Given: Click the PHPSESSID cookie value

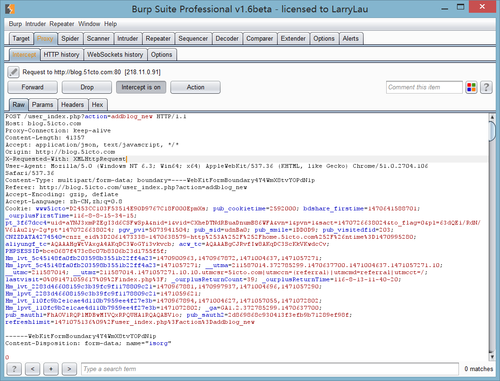Looking at the screenshot, I should click(103, 251).
